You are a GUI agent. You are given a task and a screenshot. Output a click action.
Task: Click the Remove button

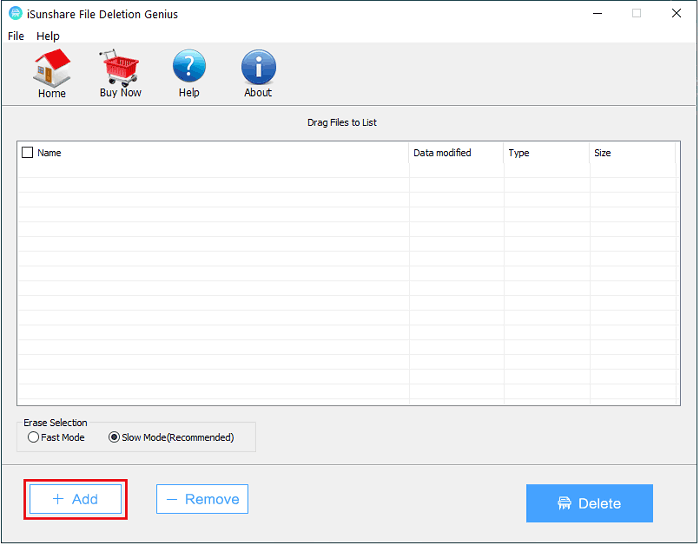tap(202, 499)
